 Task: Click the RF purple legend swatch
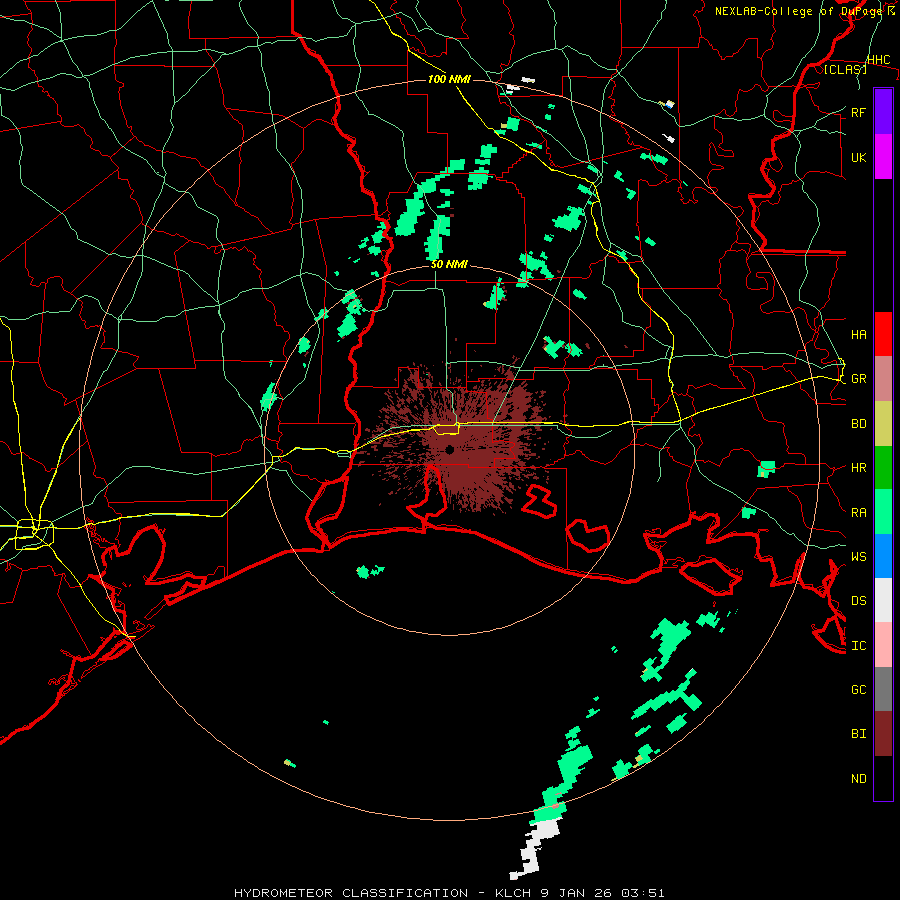coord(883,112)
